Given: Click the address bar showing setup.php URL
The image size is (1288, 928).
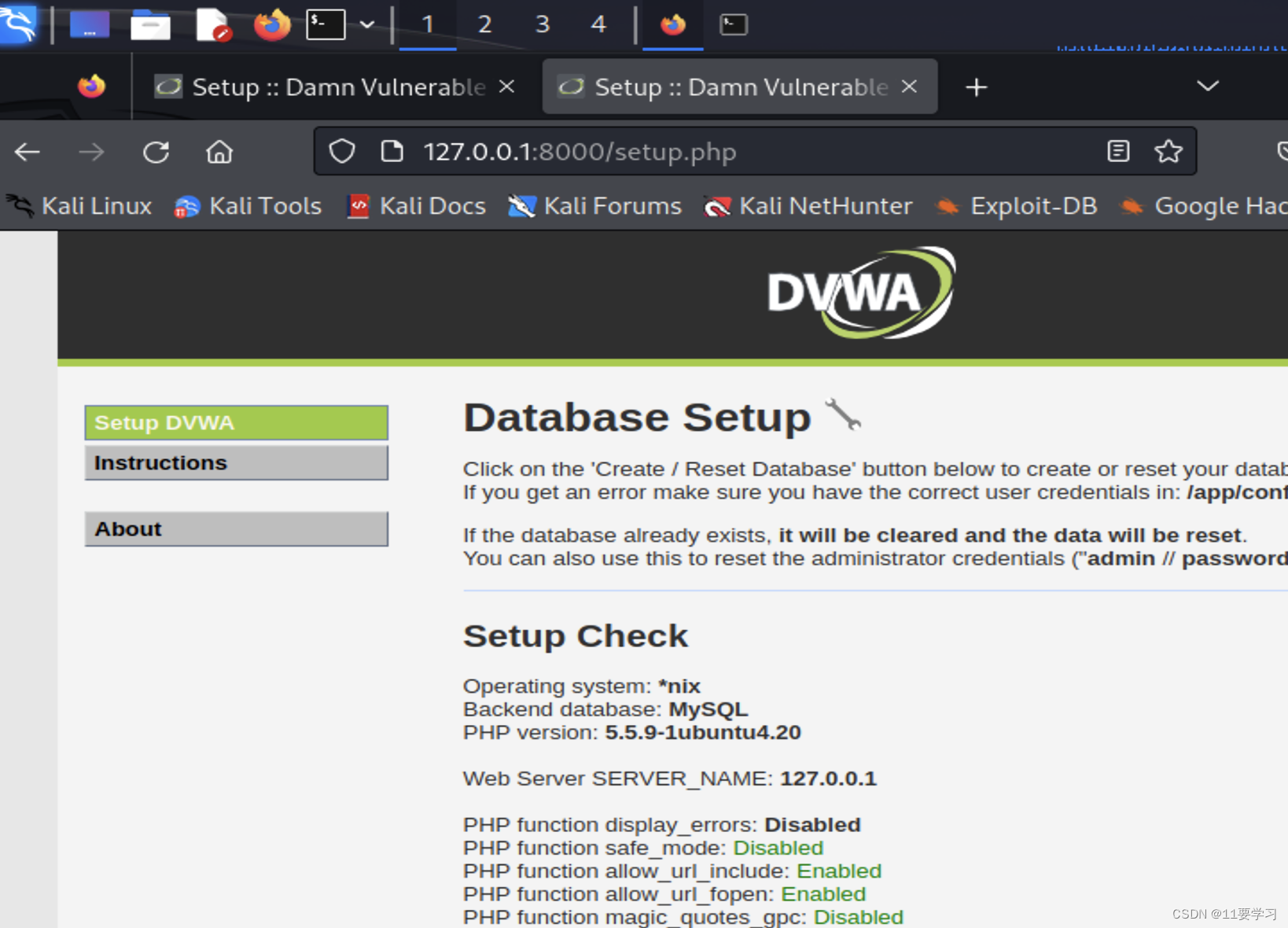Looking at the screenshot, I should 580,151.
